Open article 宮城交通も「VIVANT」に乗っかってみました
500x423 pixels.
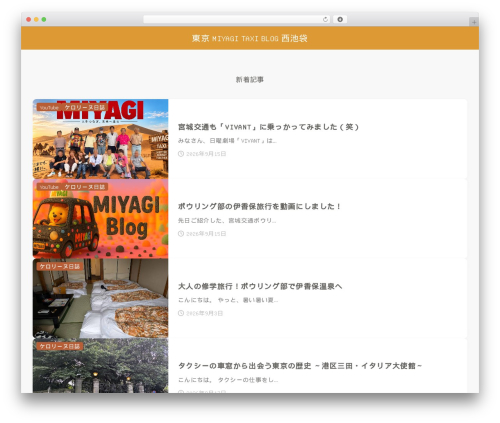click(x=268, y=127)
